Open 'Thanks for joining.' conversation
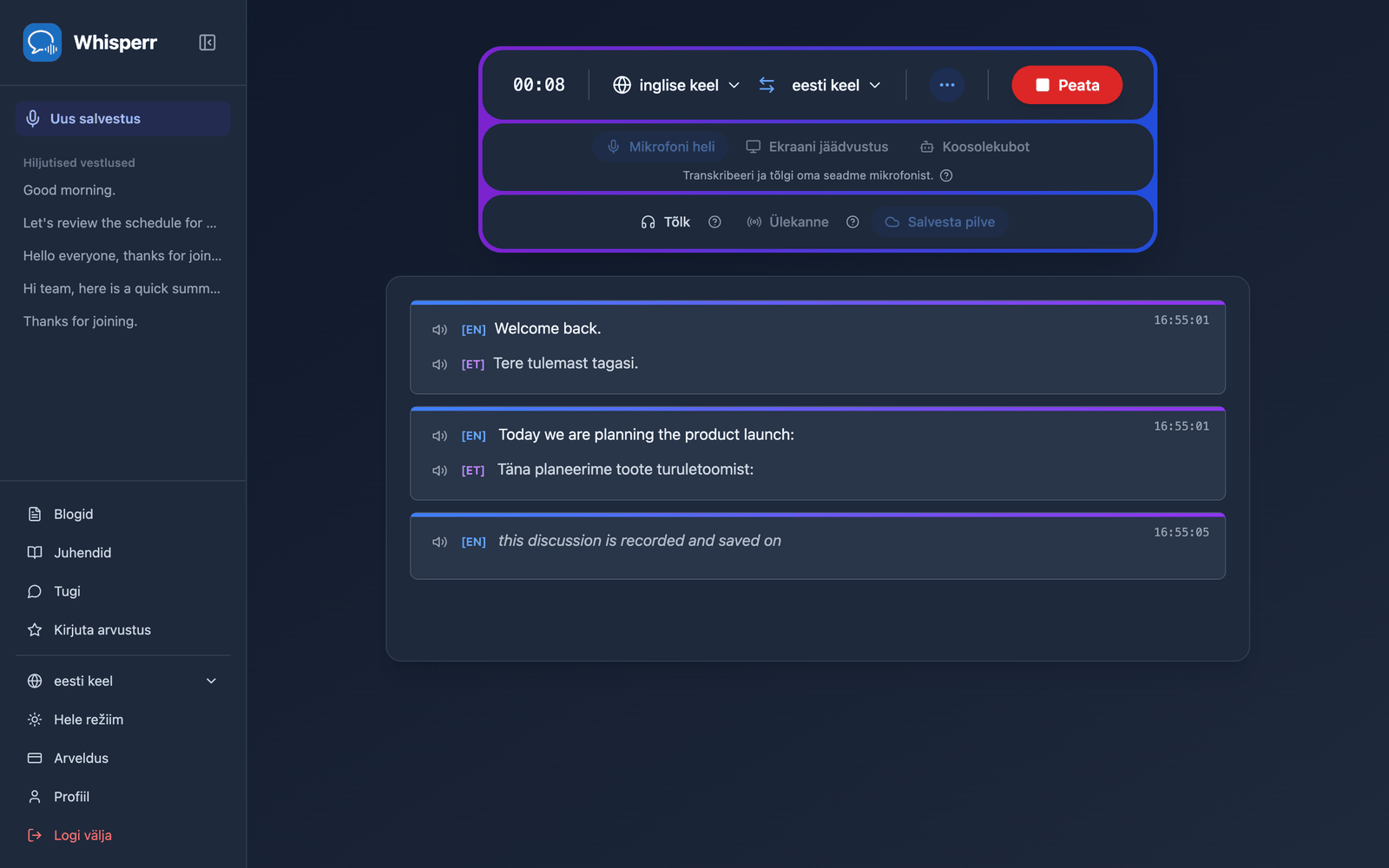Image resolution: width=1389 pixels, height=868 pixels. click(80, 321)
